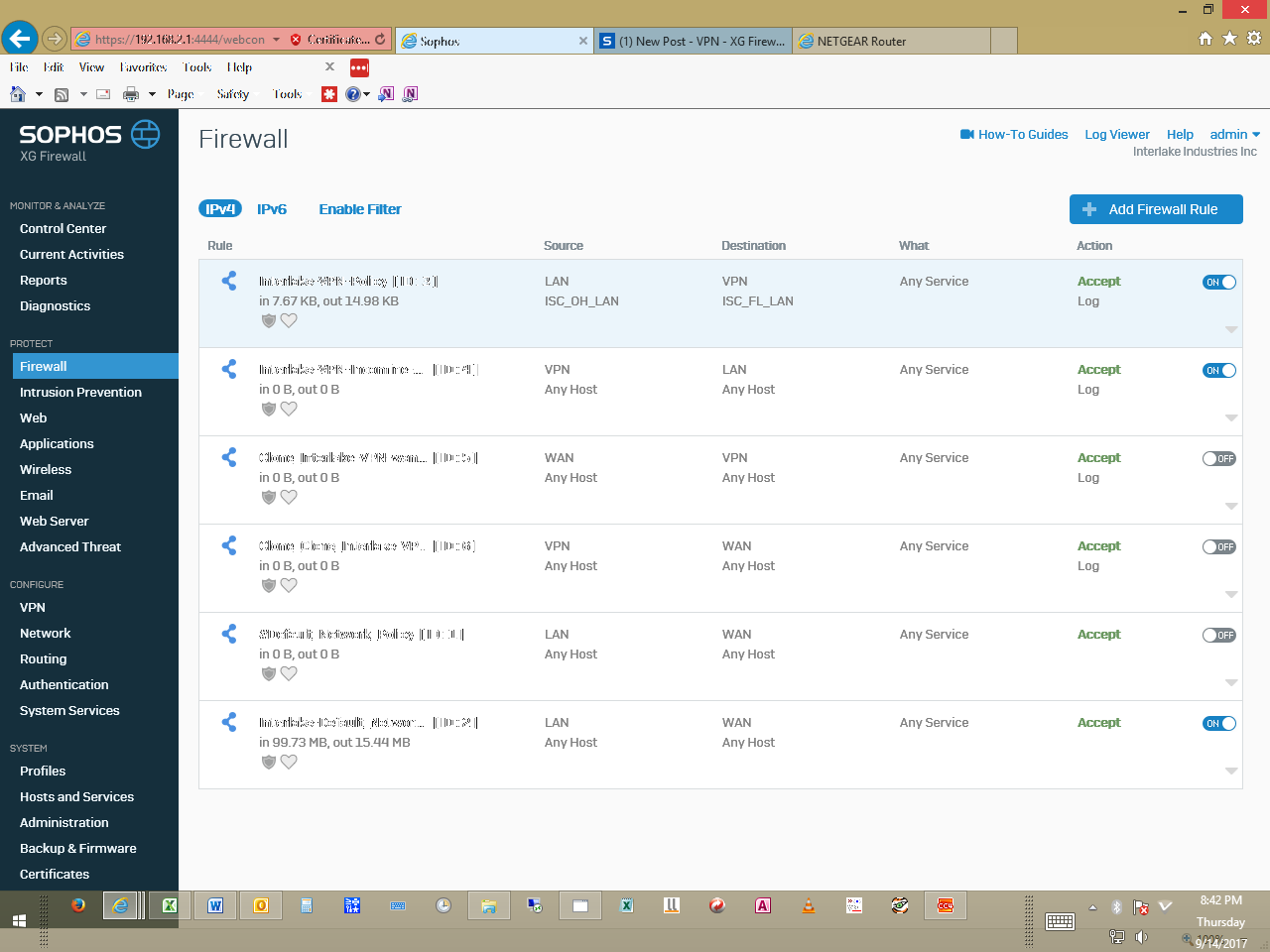
Task: Open the browser File menu
Action: tap(19, 67)
